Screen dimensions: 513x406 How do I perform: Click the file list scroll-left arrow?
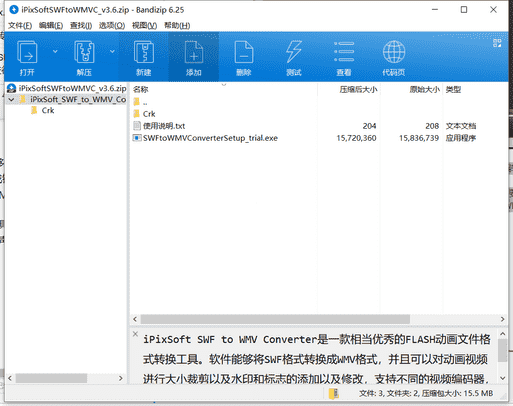135,319
